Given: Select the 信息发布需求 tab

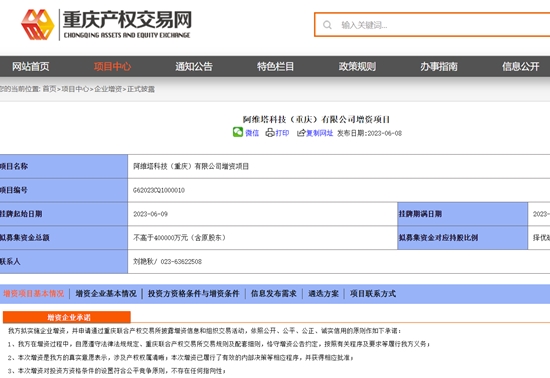Looking at the screenshot, I should pyautogui.click(x=274, y=293).
